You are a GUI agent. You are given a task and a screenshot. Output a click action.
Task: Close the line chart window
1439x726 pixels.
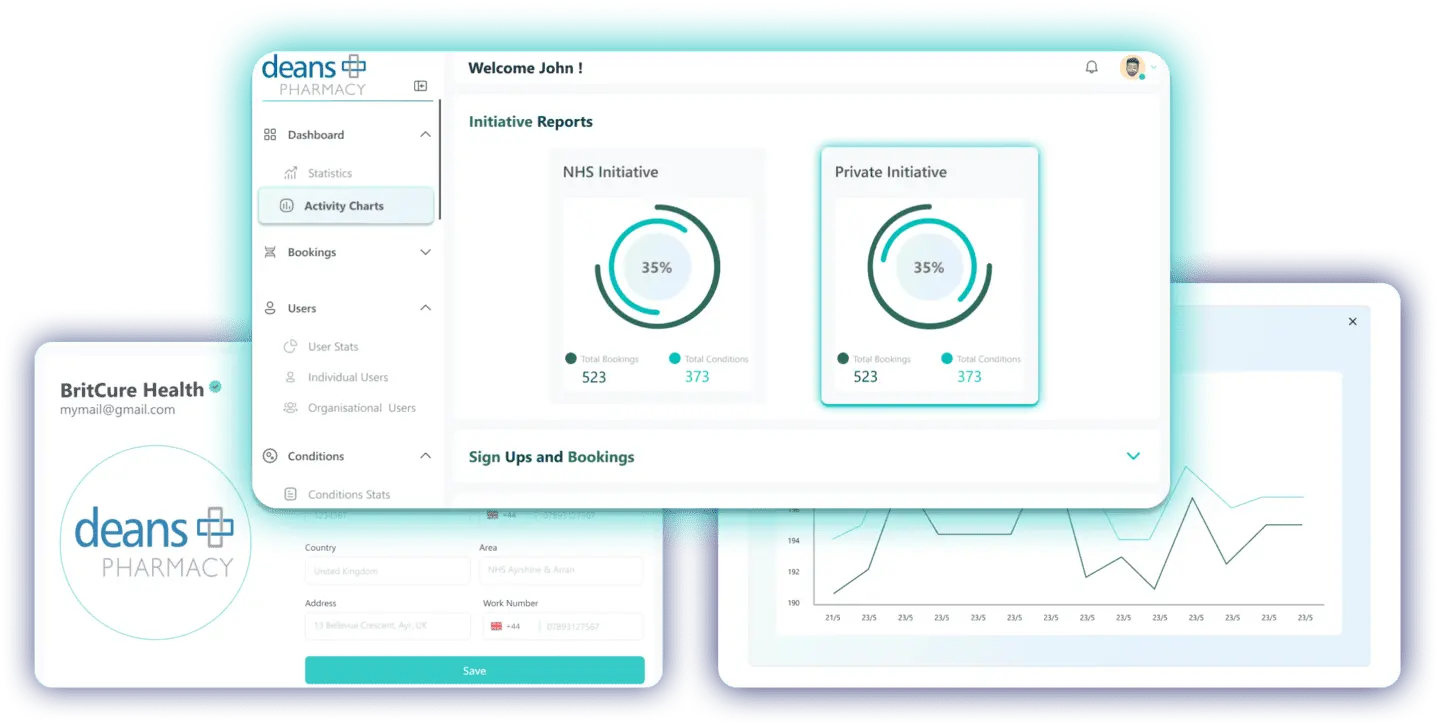point(1353,322)
